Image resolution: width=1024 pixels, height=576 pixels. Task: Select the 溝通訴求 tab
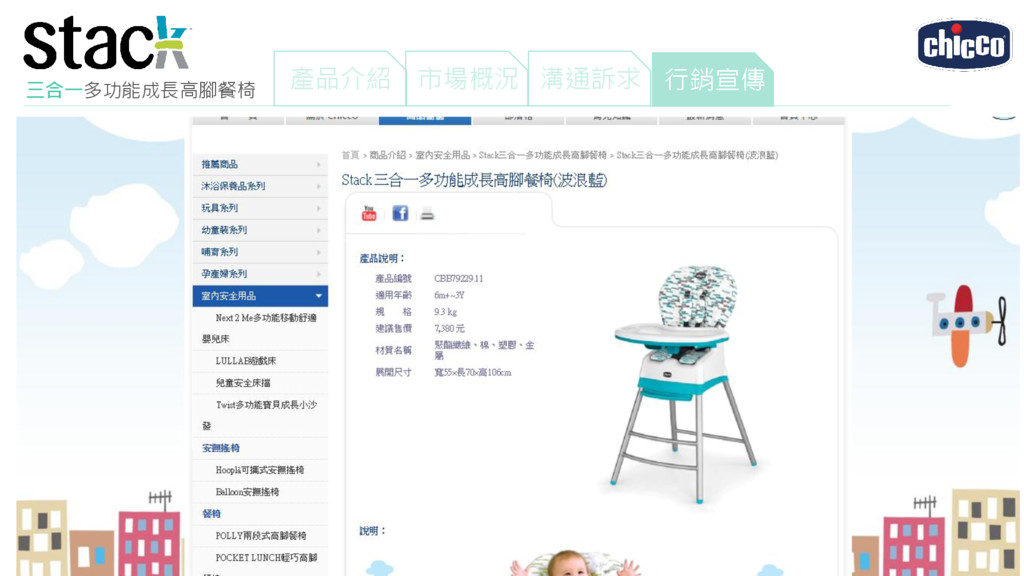click(589, 79)
